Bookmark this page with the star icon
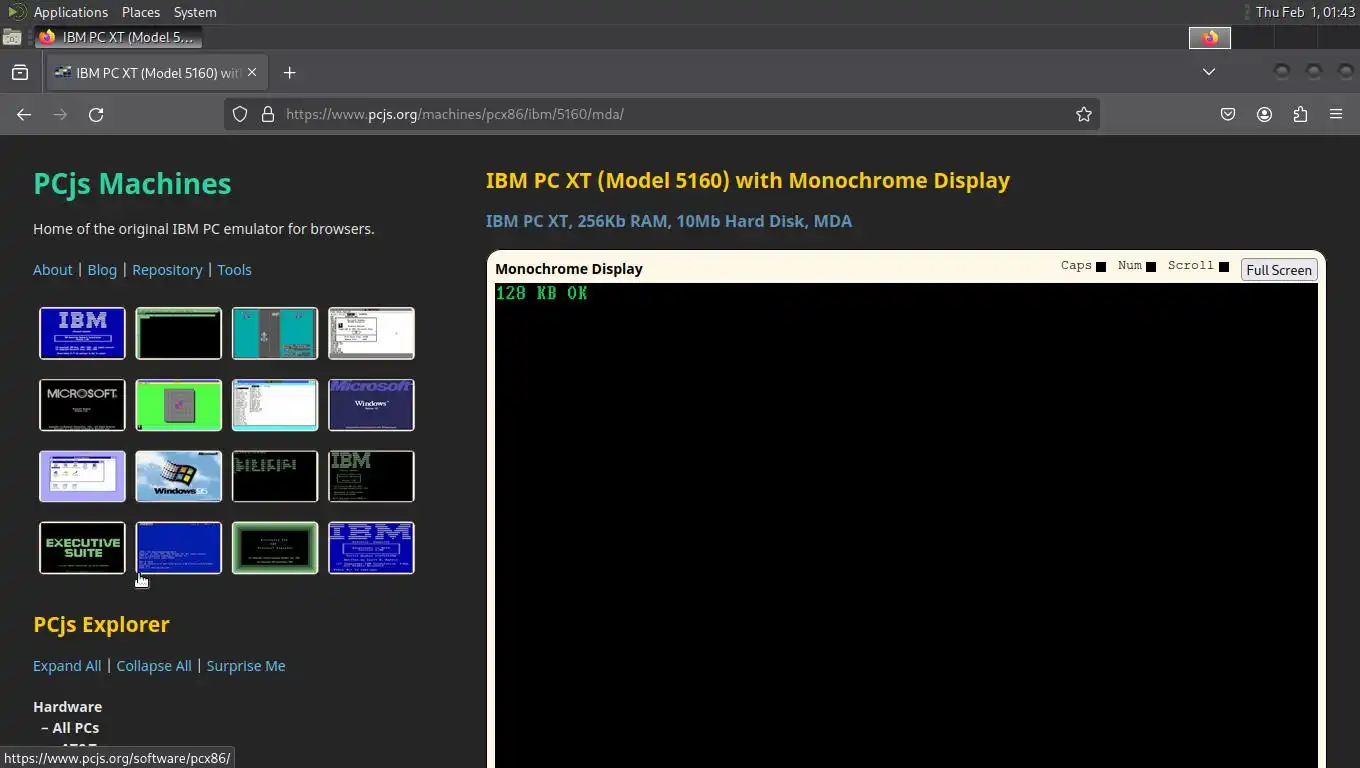Screen dimensions: 1360x768 click(1083, 114)
